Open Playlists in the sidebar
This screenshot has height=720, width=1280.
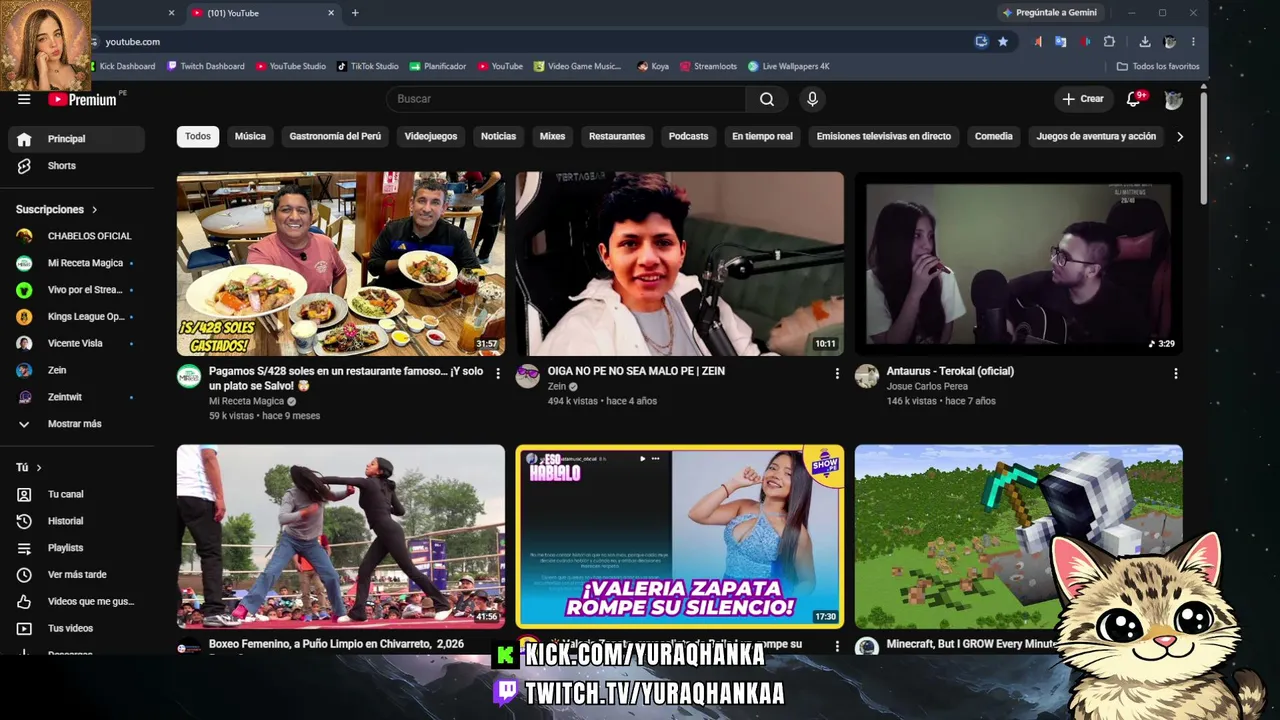(76, 548)
